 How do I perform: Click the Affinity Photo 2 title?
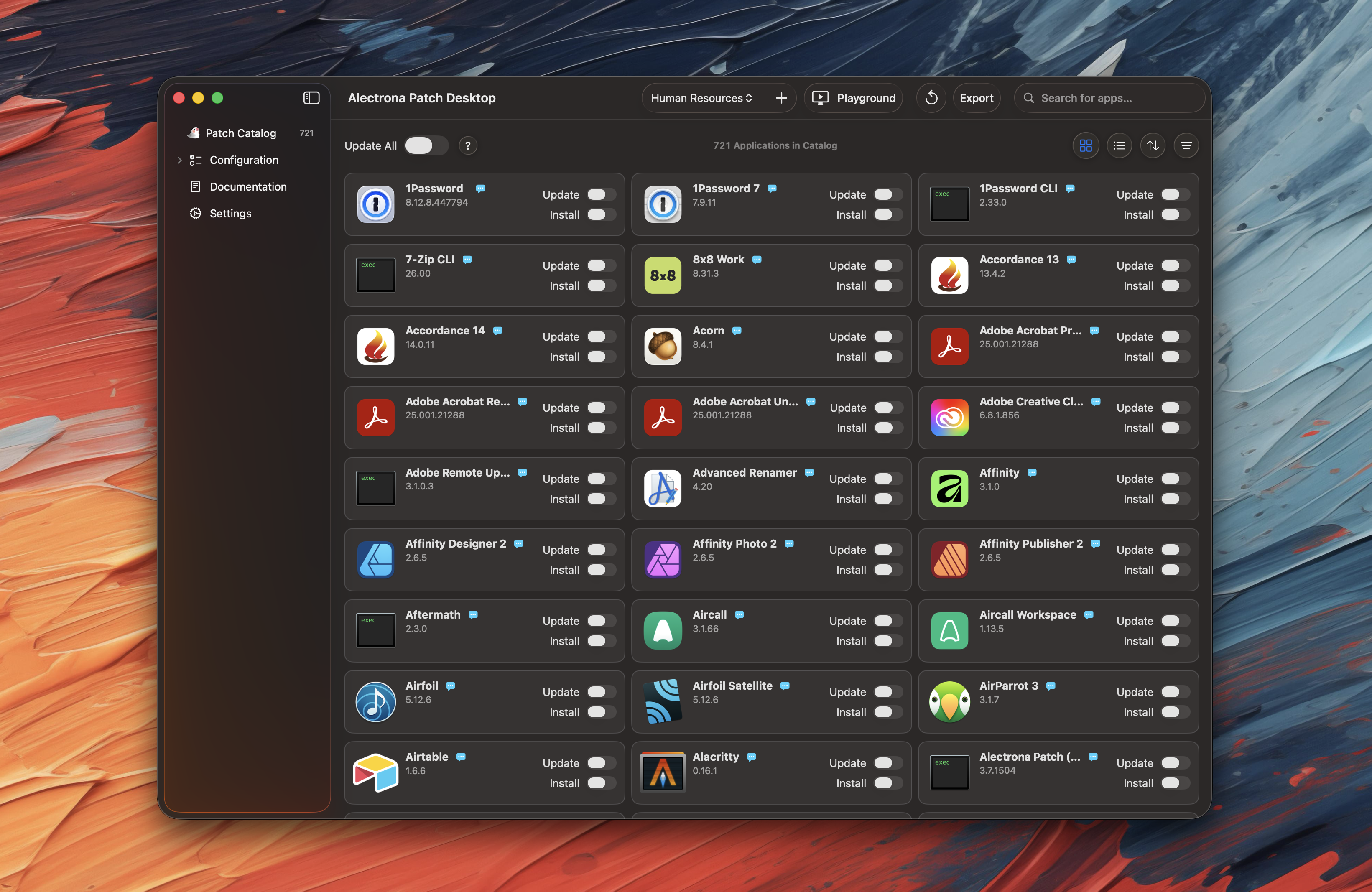734,544
